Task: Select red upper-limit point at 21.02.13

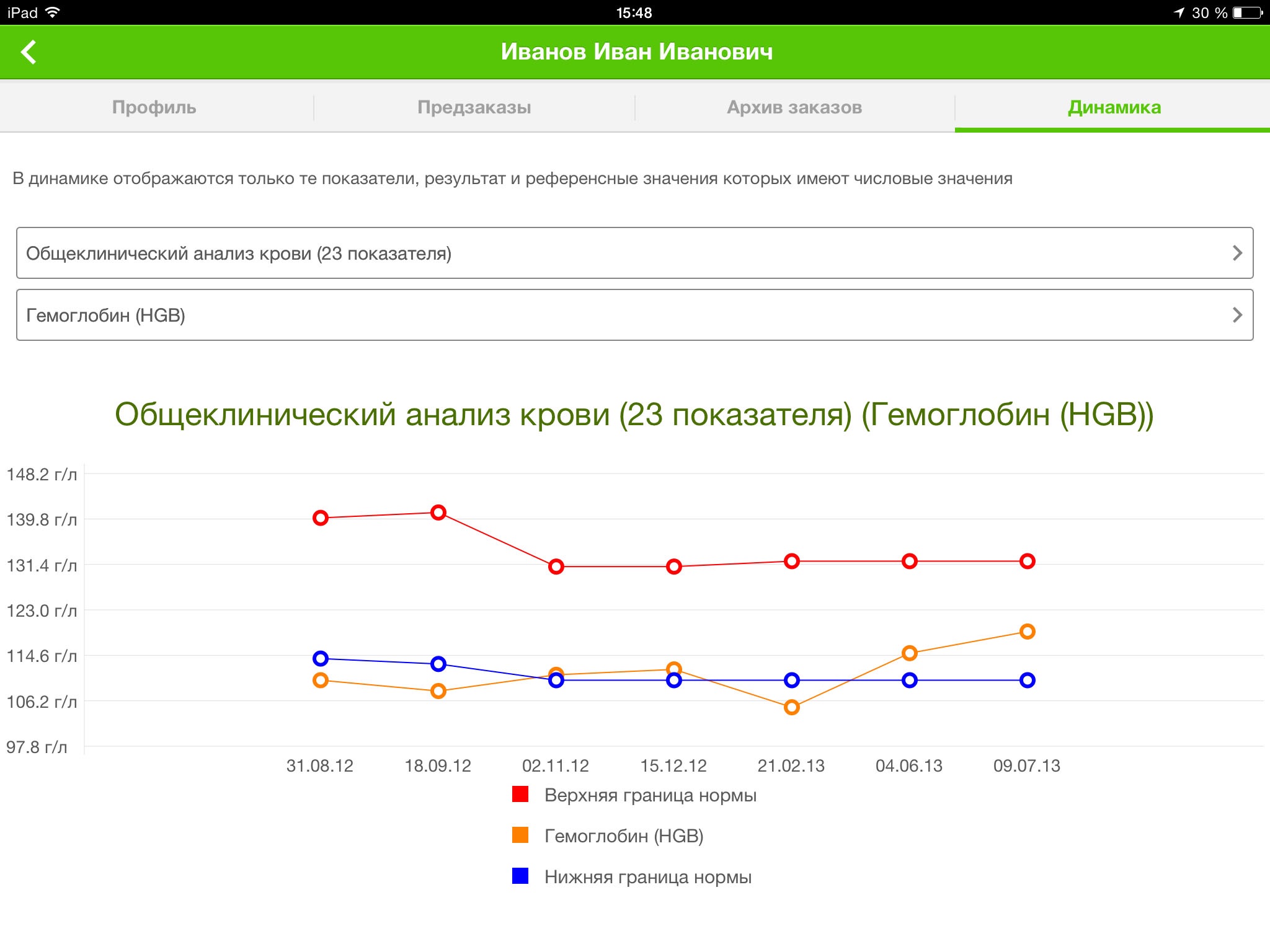Action: point(792,562)
